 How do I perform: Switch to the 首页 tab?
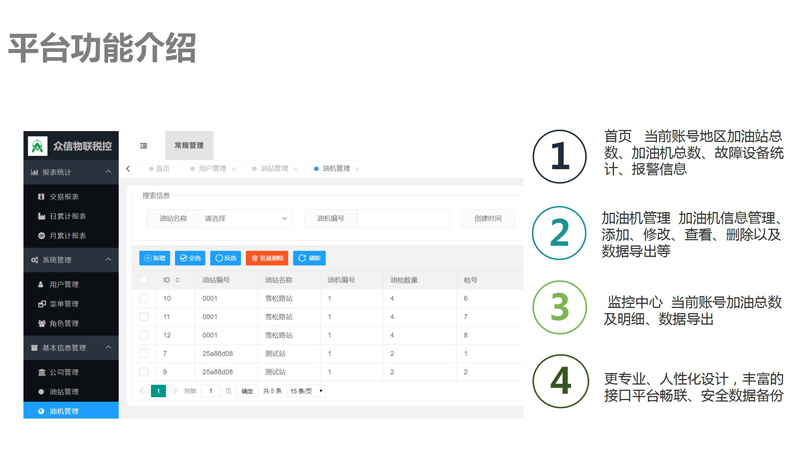[x=162, y=169]
